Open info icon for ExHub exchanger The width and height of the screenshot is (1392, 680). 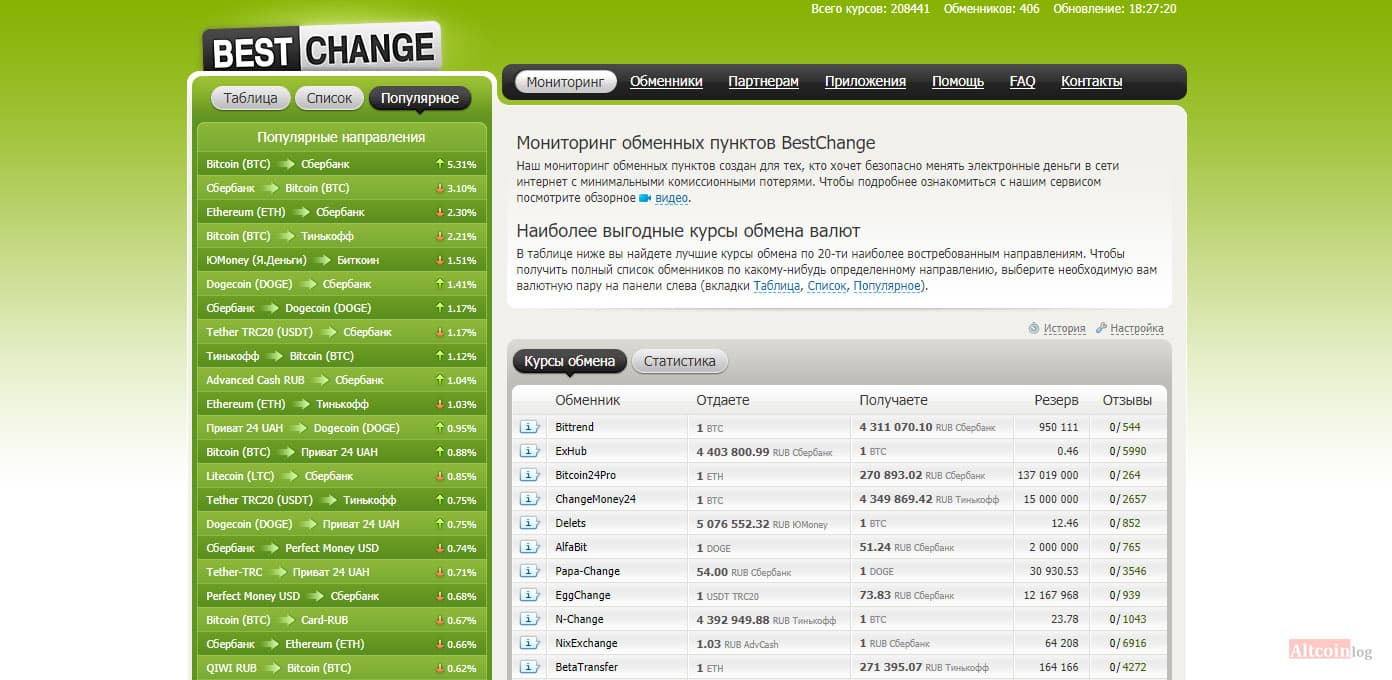point(529,451)
